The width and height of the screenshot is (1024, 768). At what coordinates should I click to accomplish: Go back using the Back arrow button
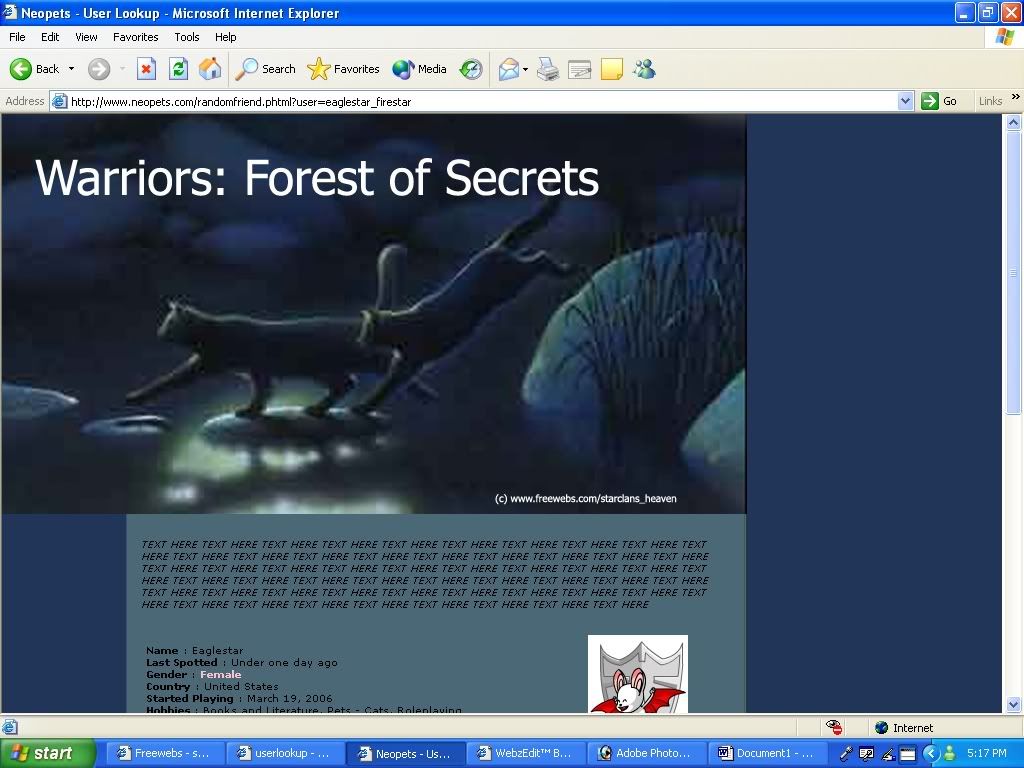[35, 69]
